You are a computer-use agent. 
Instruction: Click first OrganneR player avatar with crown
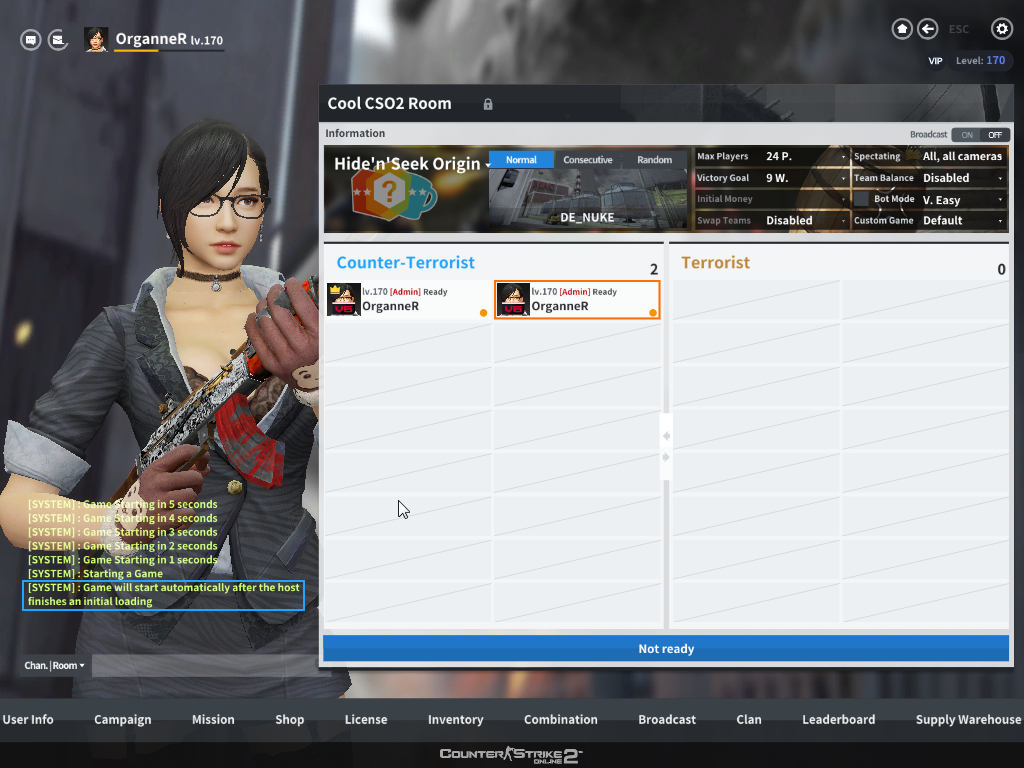(x=344, y=300)
